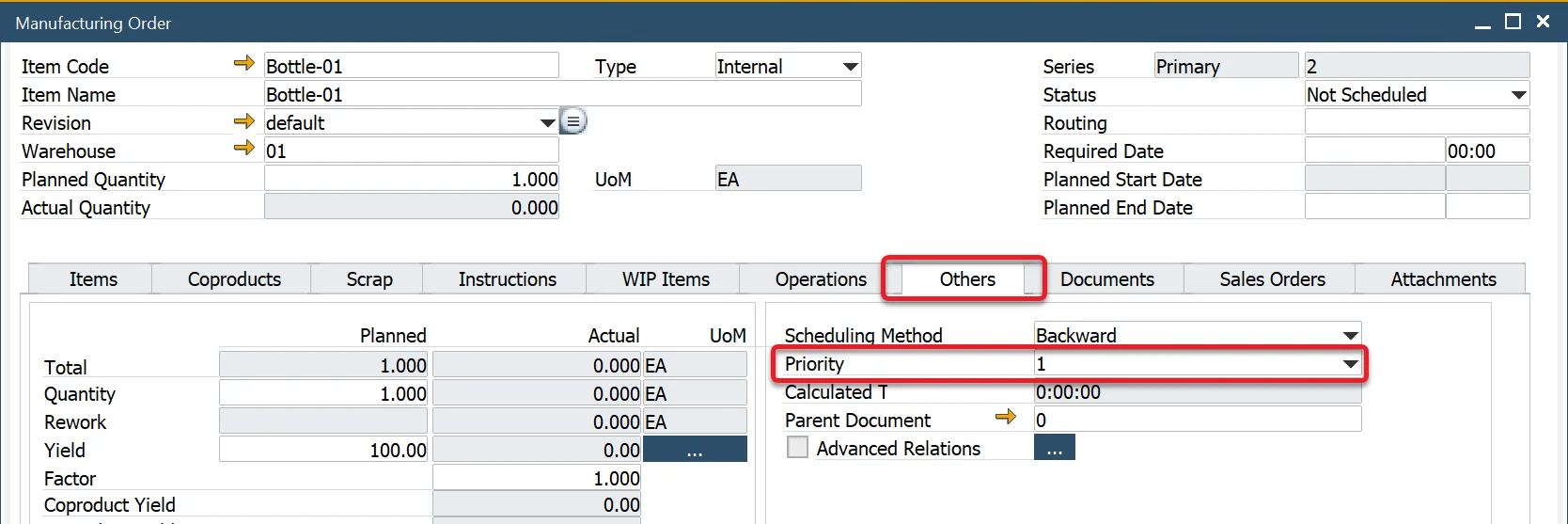The image size is (1568, 524).
Task: Click the Warehouse link arrow
Action: click(243, 149)
